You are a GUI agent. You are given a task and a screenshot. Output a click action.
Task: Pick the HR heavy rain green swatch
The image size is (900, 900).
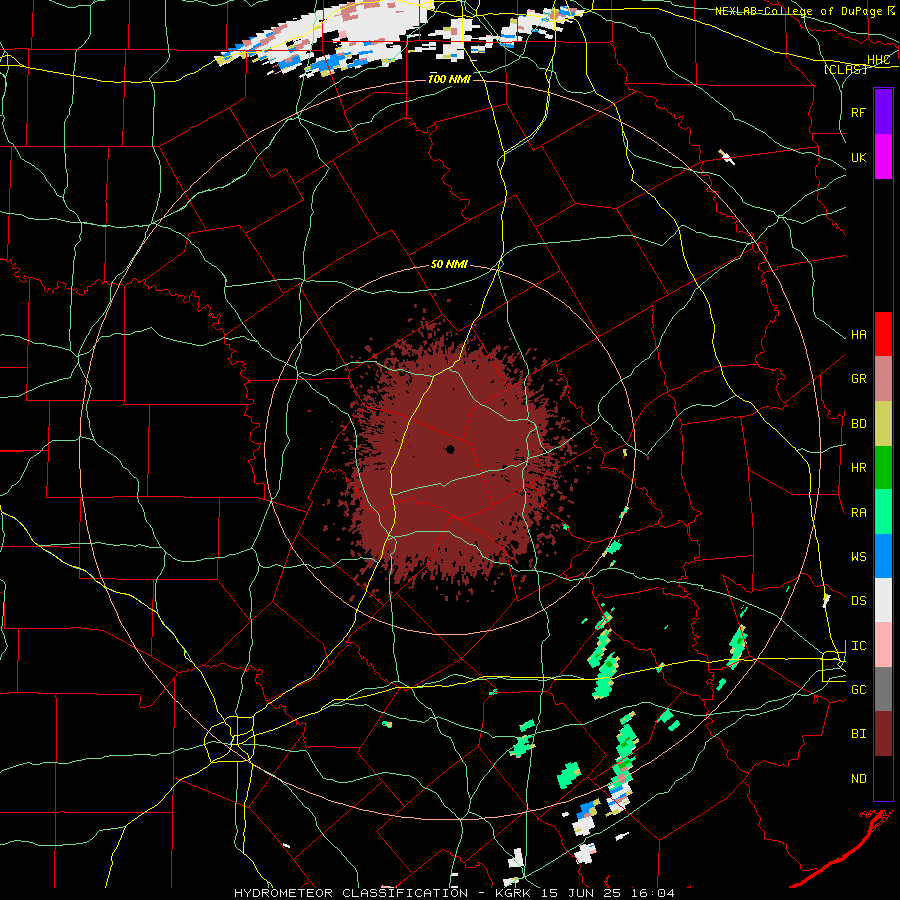(883, 468)
